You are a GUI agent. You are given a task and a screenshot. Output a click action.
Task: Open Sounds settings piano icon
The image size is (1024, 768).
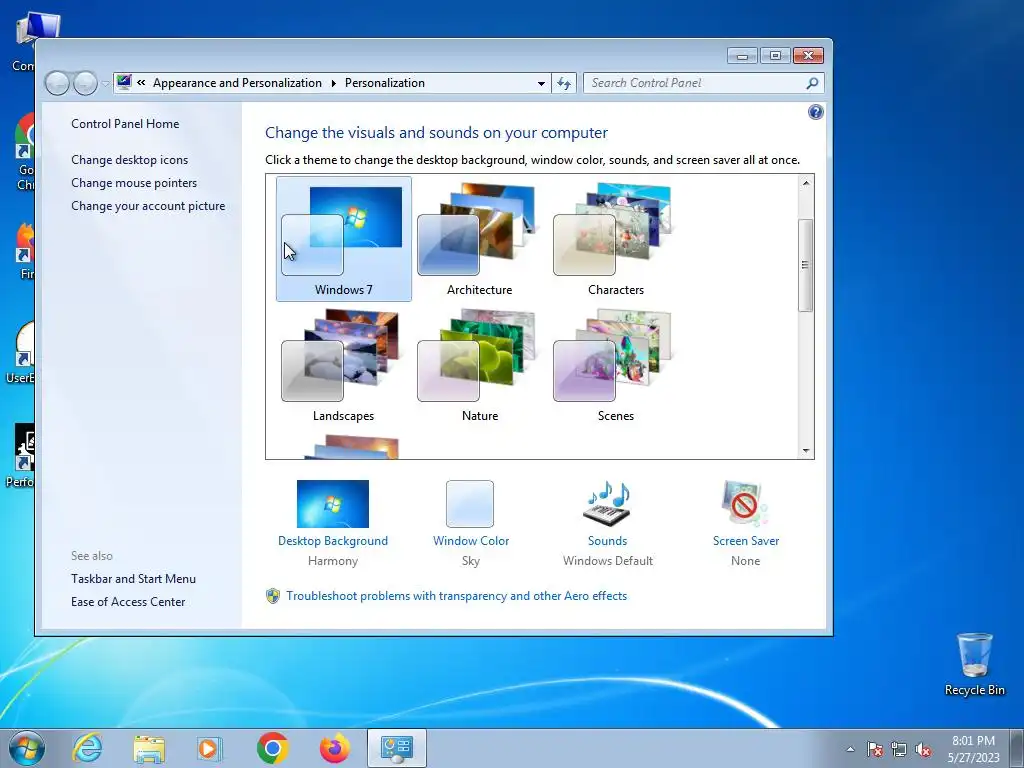pos(607,504)
